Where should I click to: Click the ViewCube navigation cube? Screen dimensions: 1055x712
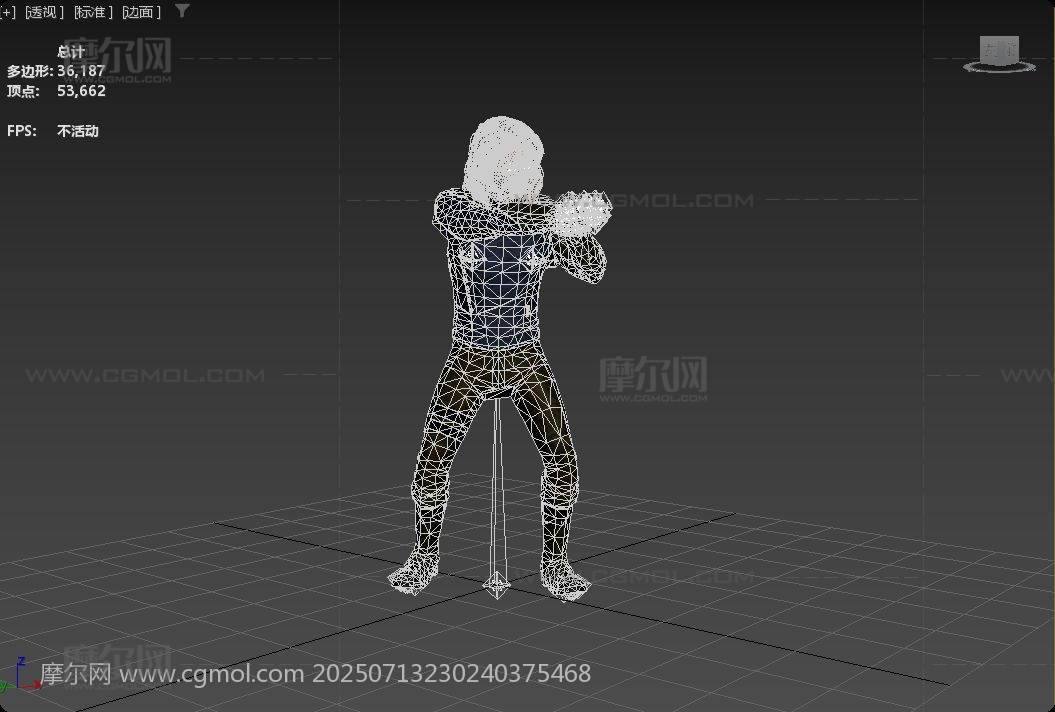[x=999, y=50]
